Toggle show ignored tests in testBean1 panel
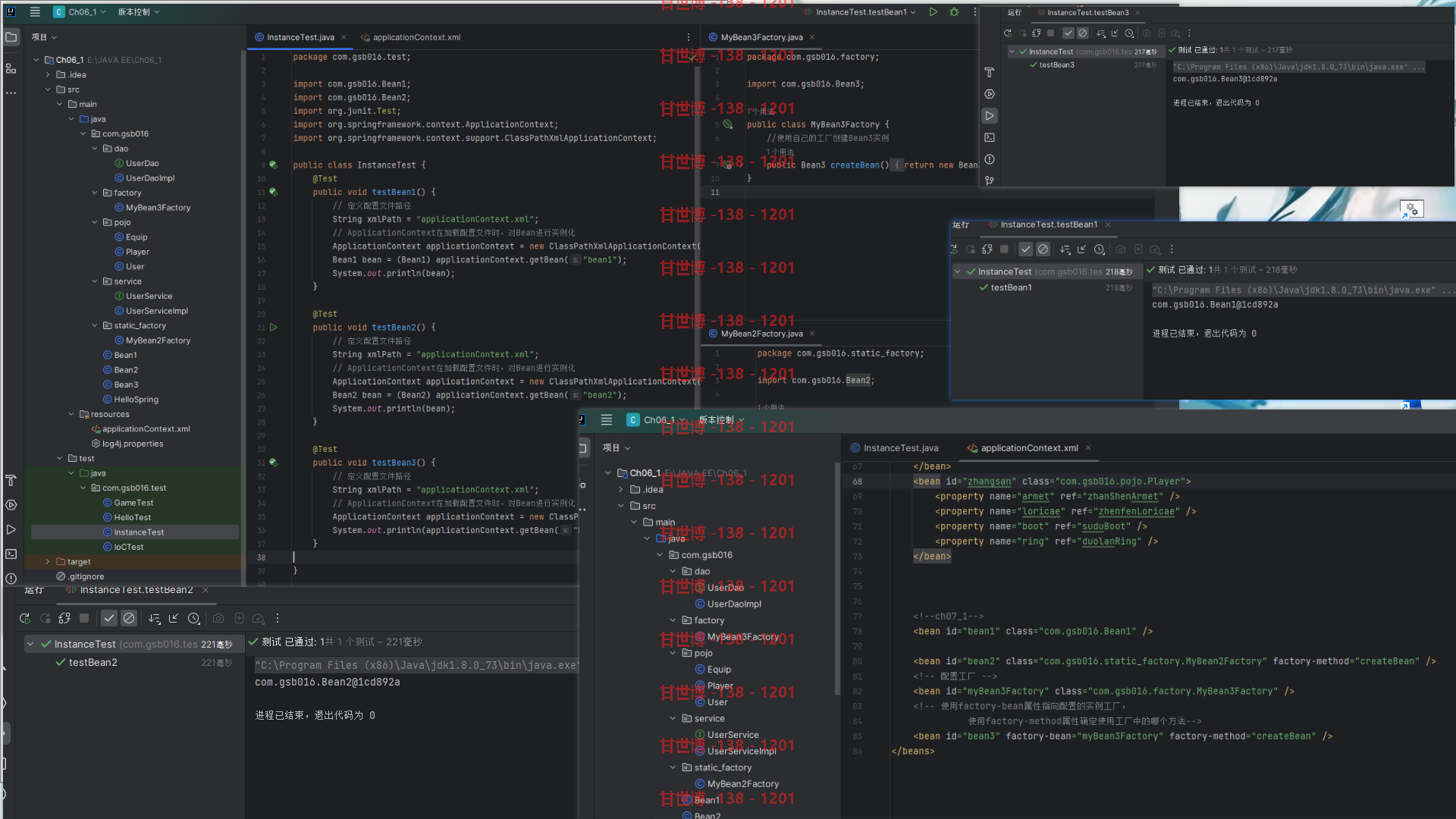 click(x=1043, y=249)
